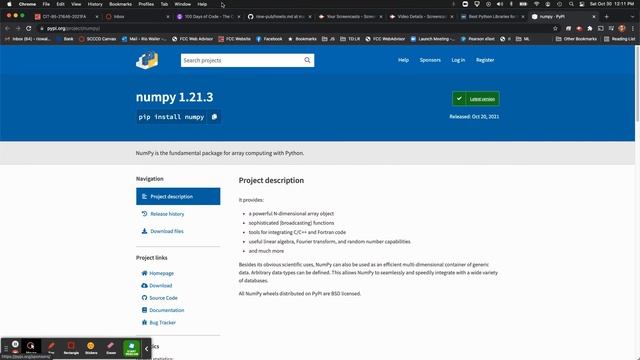
Task: Expand the TD LR bookmarks folder
Action: 350,39
